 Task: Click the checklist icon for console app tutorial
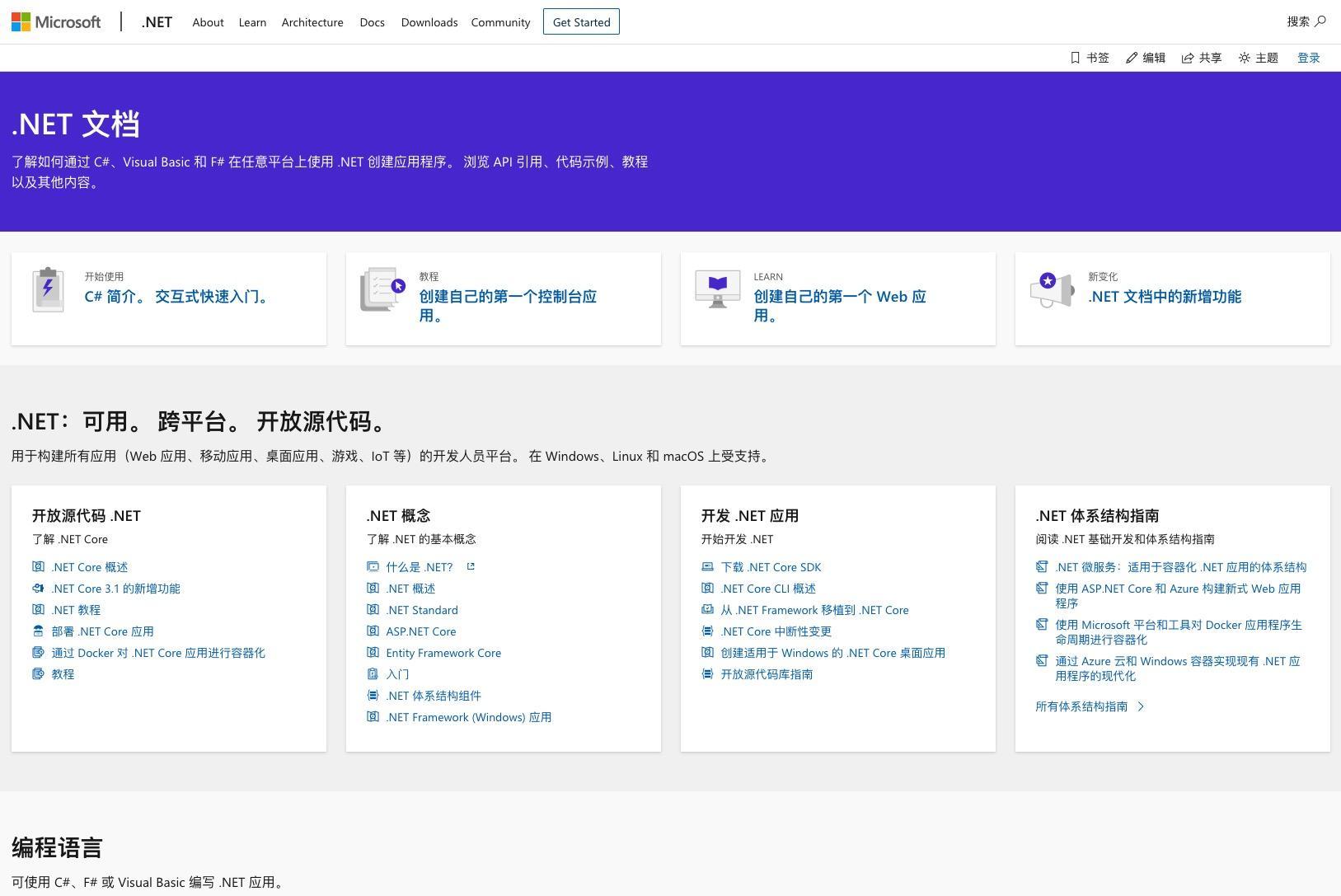point(382,289)
